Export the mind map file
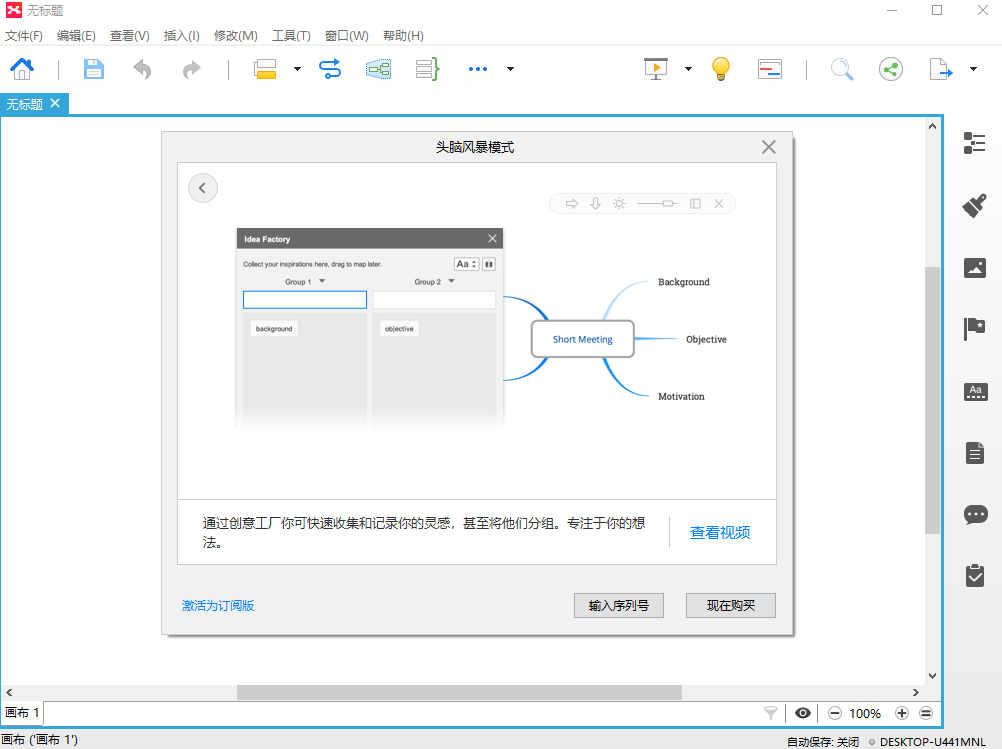The width and height of the screenshot is (1002, 749). pos(940,69)
